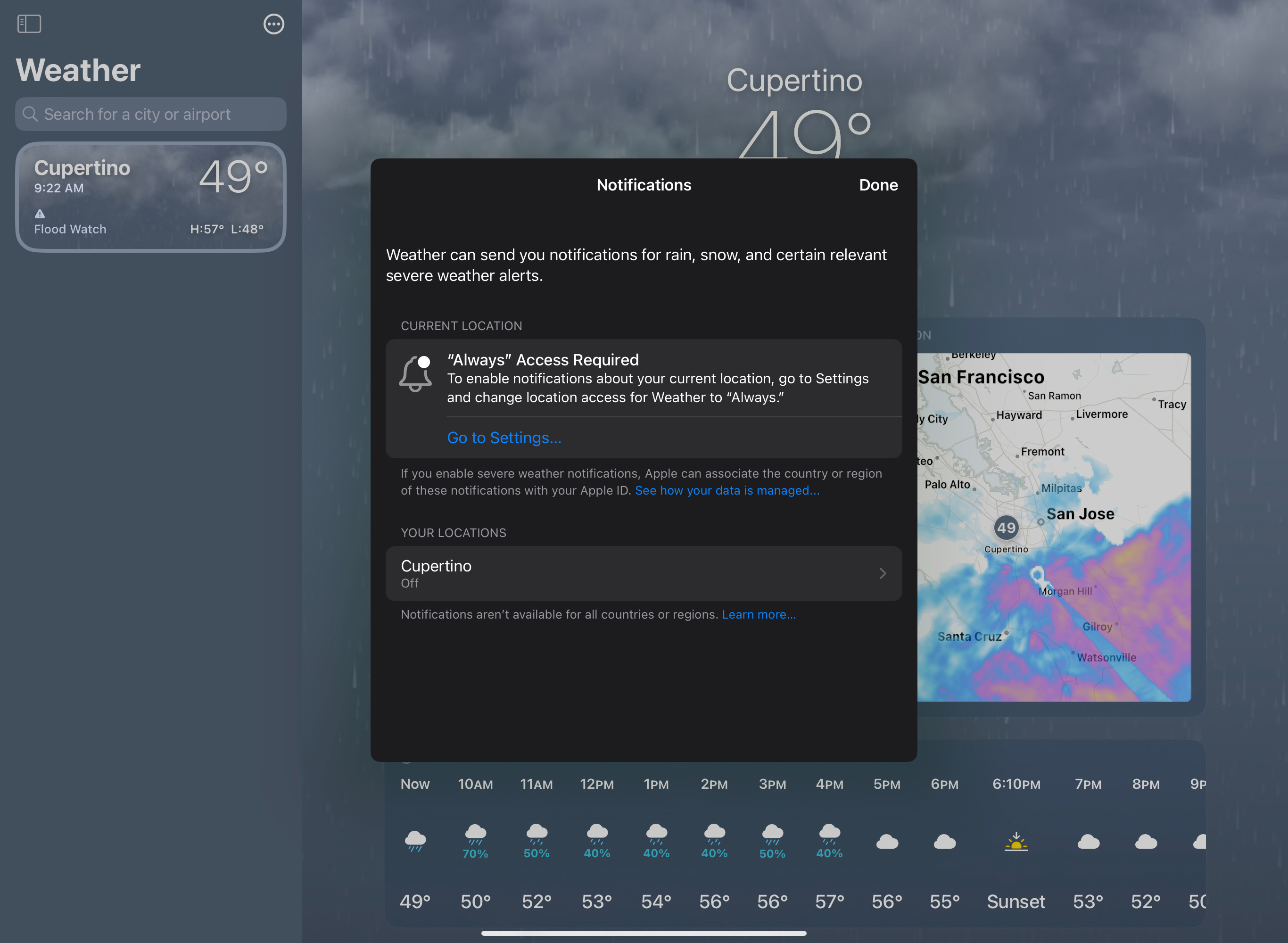1288x943 pixels.
Task: Click the 49 temperature pin on map
Action: 1006,527
